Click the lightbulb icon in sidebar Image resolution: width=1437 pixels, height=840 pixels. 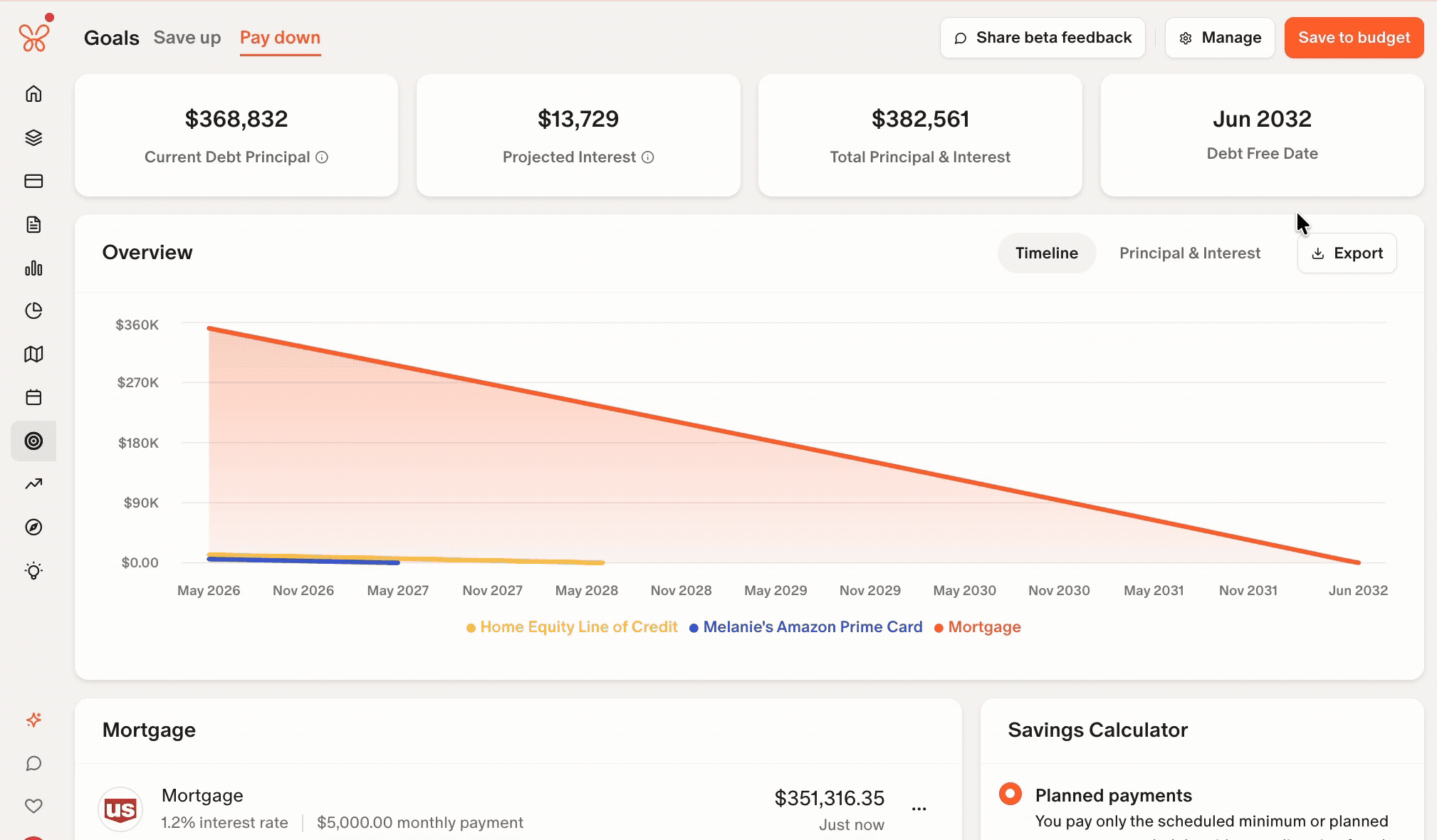click(33, 570)
